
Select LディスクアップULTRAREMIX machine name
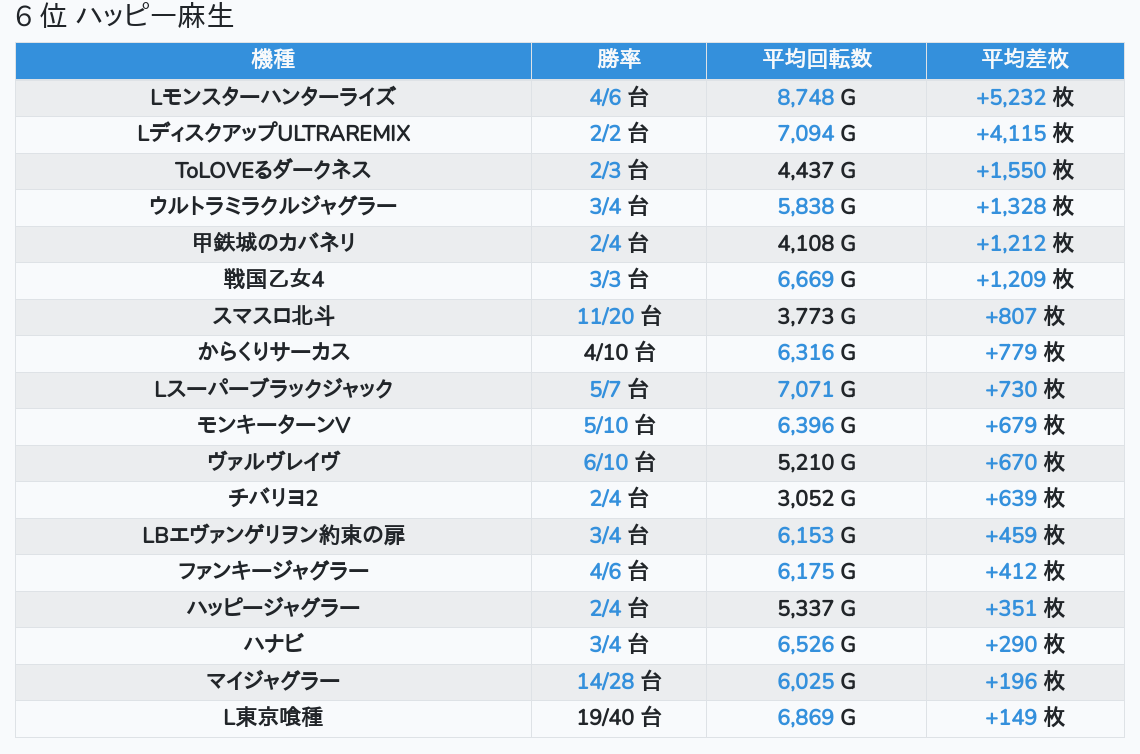click(x=273, y=134)
